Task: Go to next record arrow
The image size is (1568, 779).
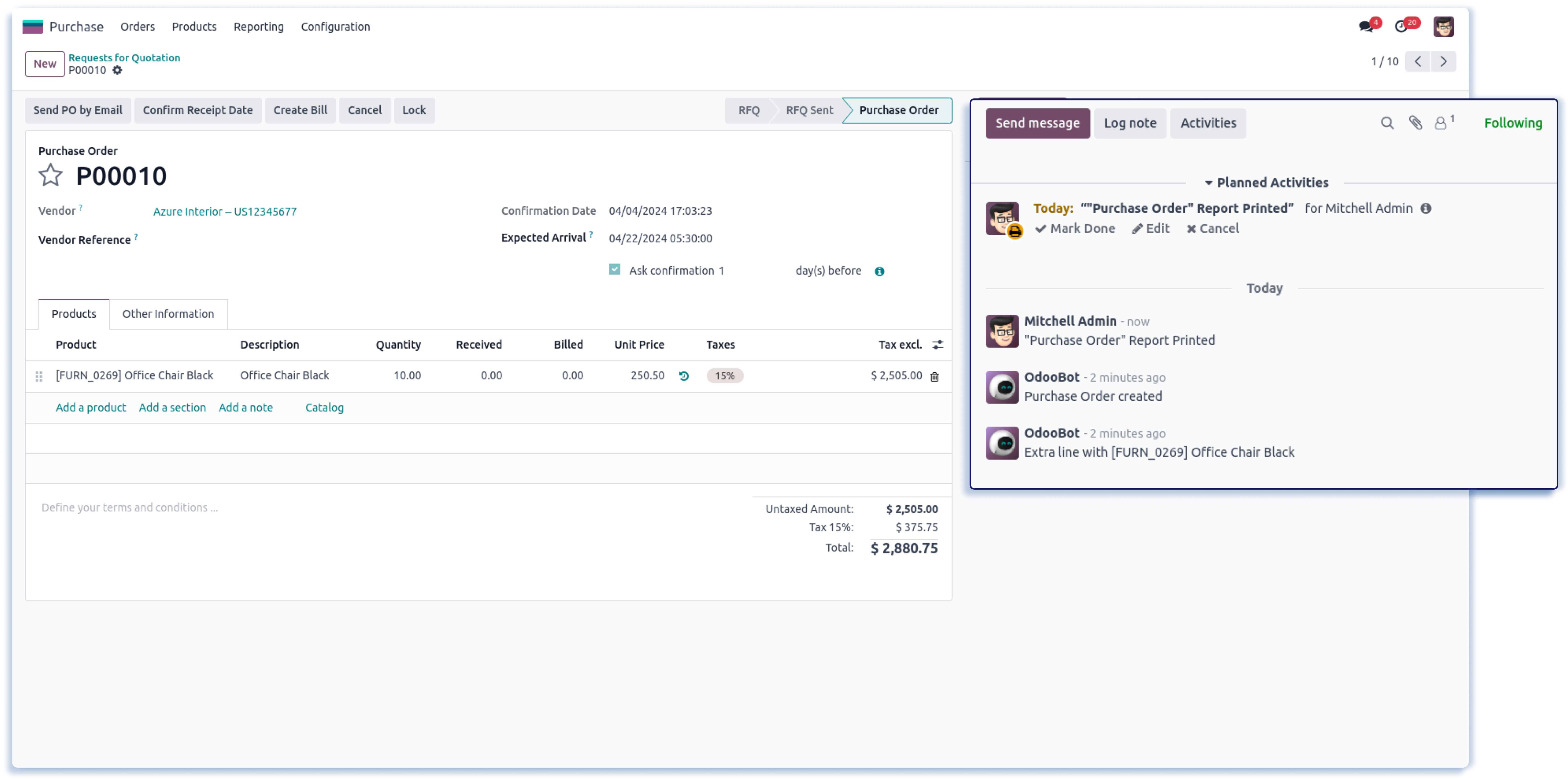Action: pos(1443,62)
